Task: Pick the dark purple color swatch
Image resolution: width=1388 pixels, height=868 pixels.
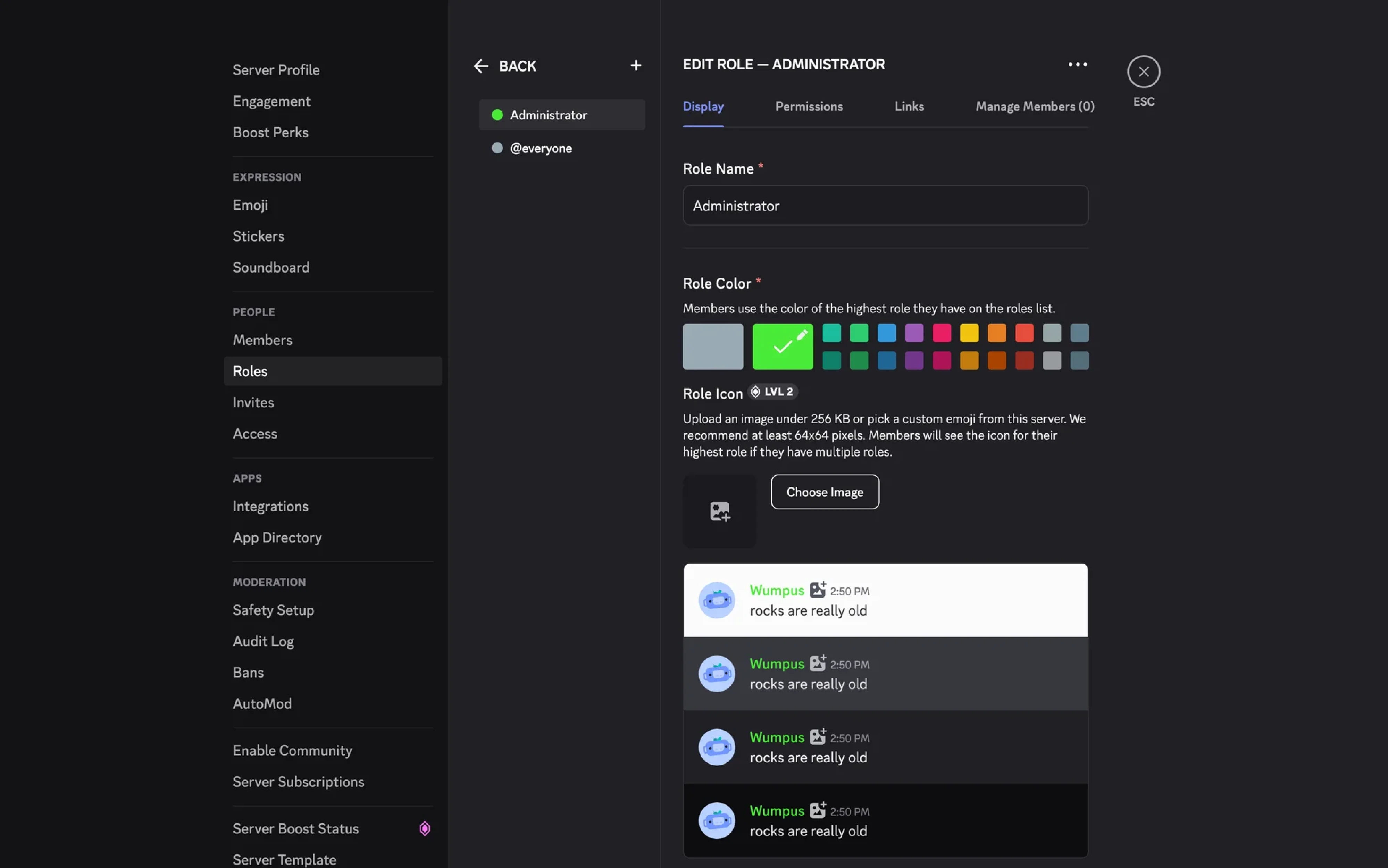Action: coord(914,360)
